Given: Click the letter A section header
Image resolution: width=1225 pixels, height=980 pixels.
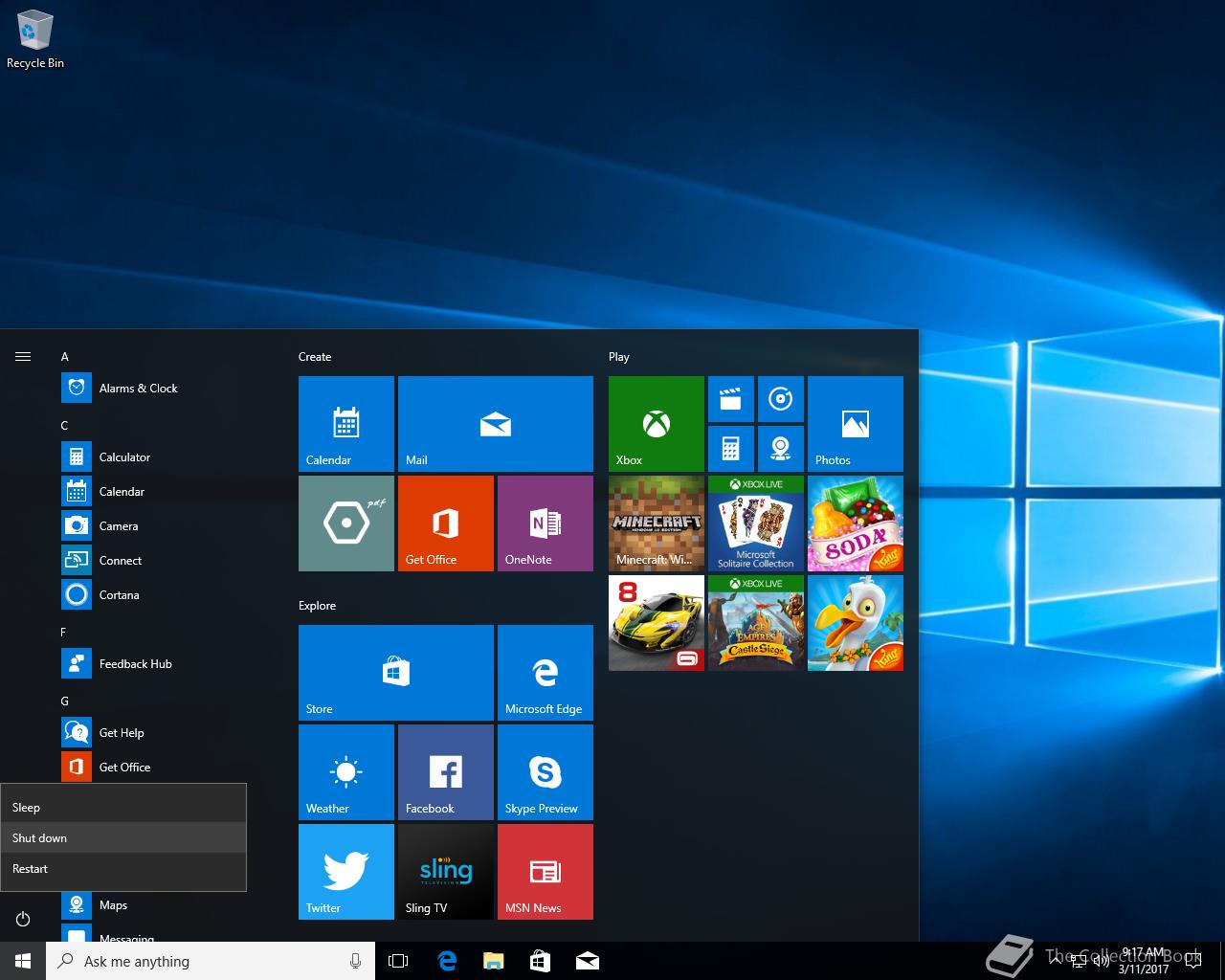Looking at the screenshot, I should (65, 357).
